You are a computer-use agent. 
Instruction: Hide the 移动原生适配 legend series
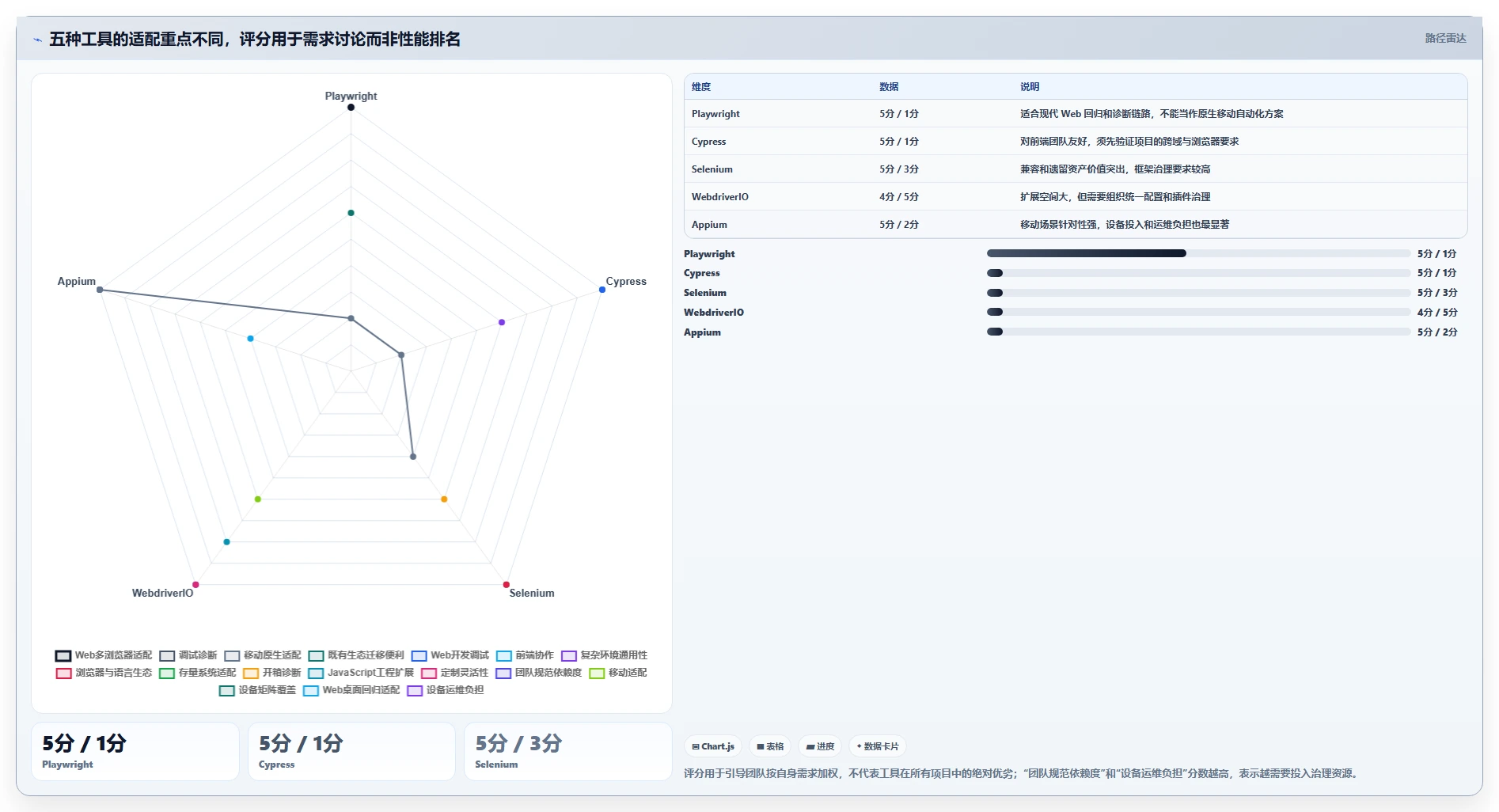(x=263, y=655)
